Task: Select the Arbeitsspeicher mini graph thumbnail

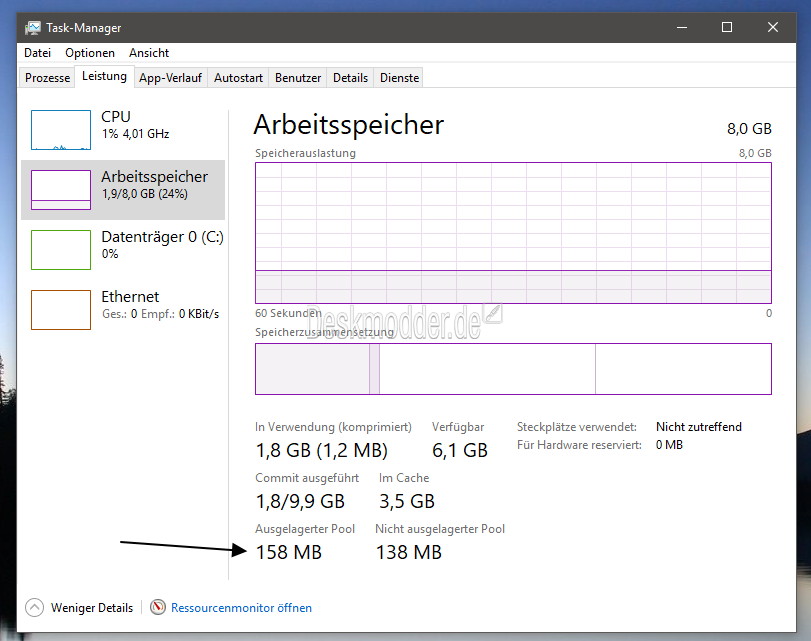Action: tap(61, 190)
